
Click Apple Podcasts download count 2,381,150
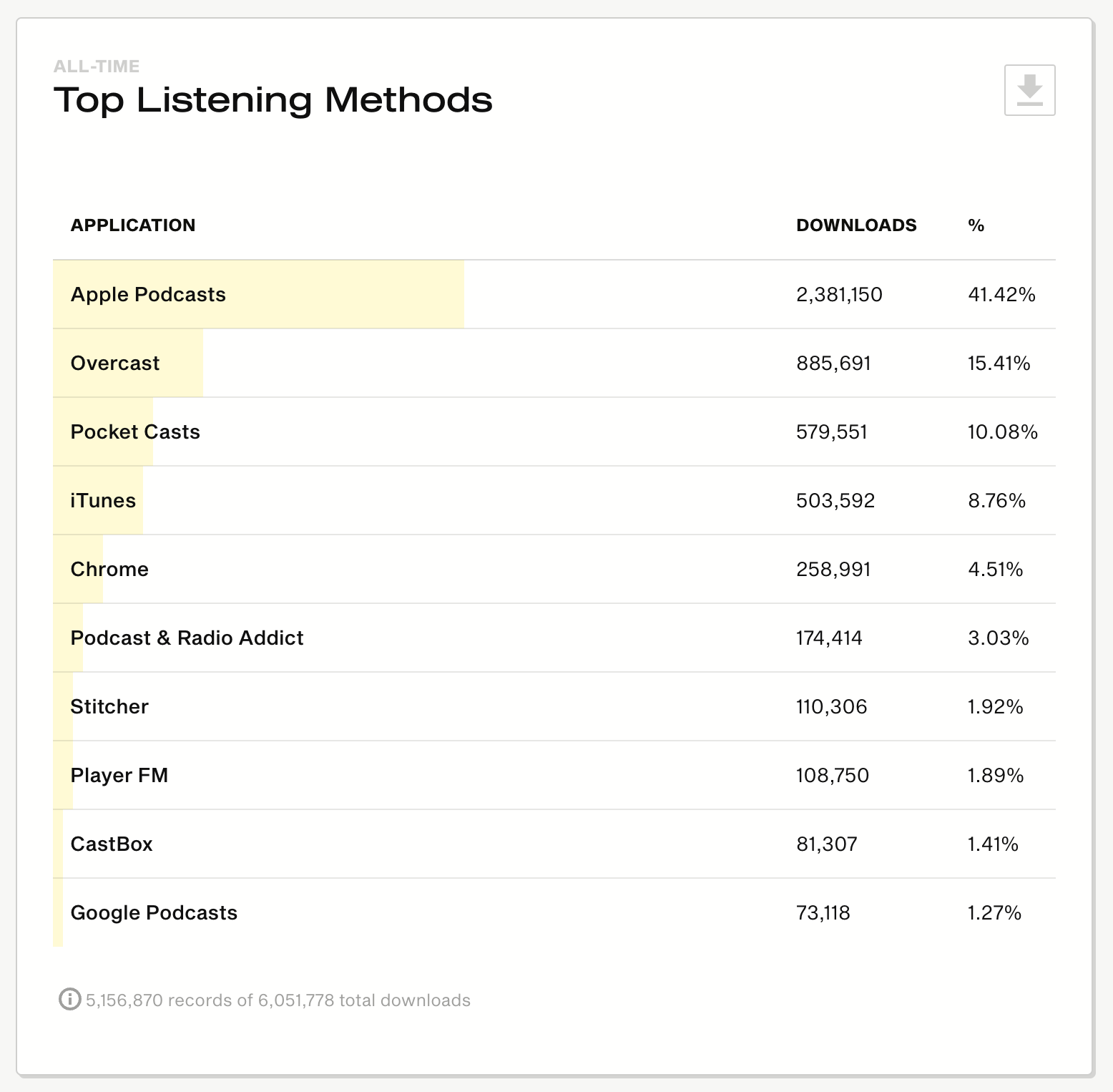coord(839,295)
